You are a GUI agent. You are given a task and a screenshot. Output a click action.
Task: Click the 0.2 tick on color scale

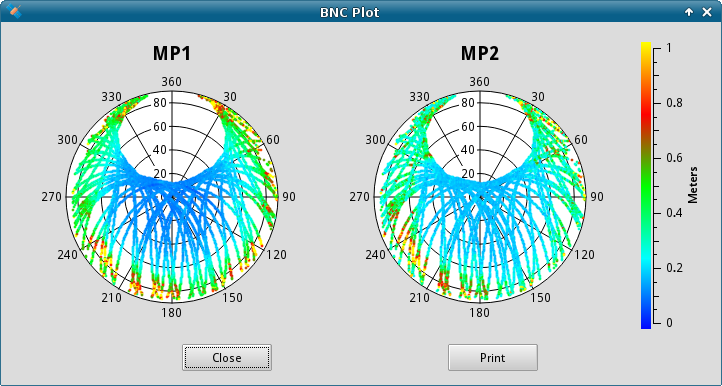point(675,268)
